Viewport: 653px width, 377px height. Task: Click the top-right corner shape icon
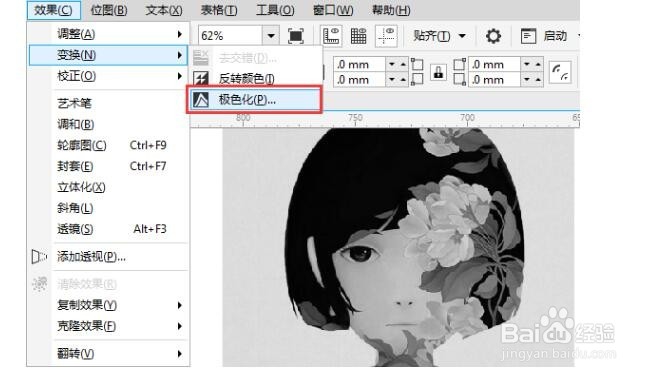(459, 65)
